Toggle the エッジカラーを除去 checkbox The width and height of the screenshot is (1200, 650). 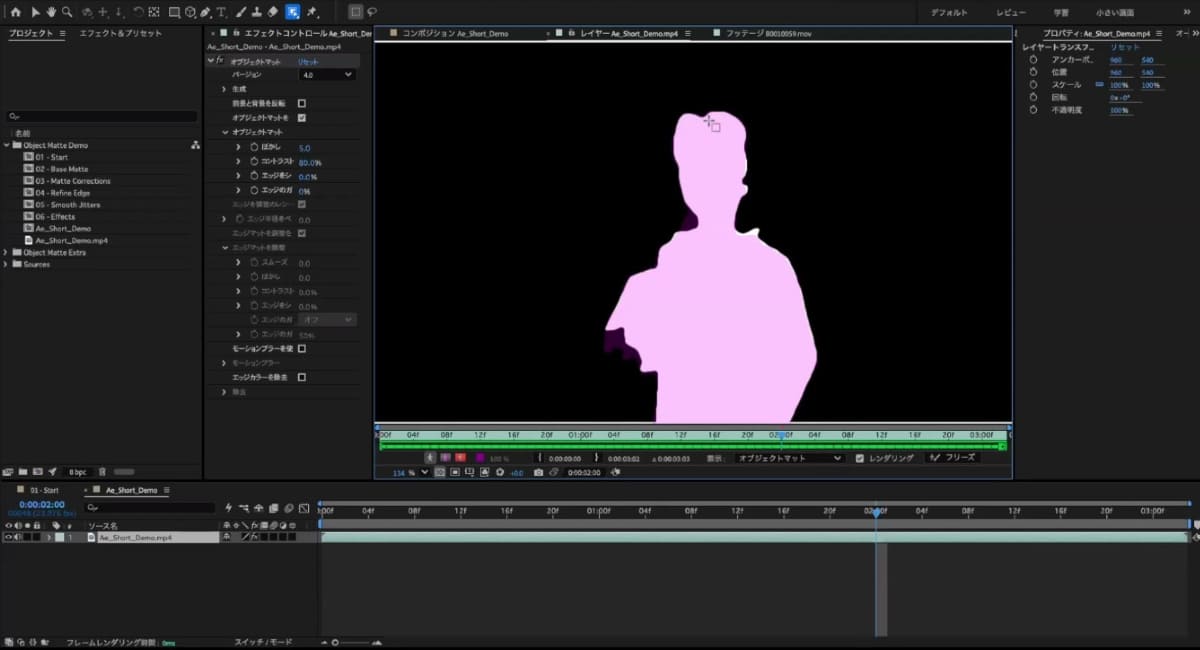pyautogui.click(x=302, y=377)
